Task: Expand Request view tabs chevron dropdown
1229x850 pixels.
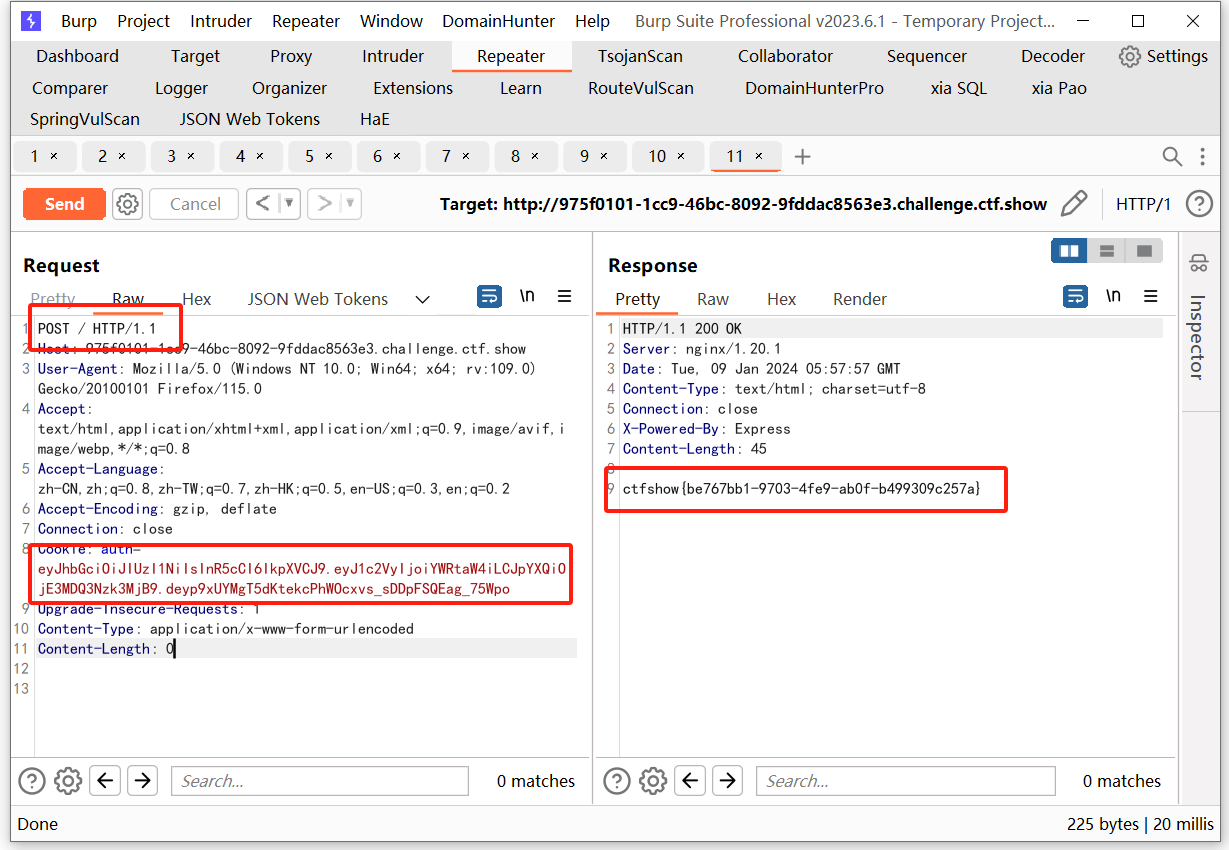Action: tap(422, 299)
